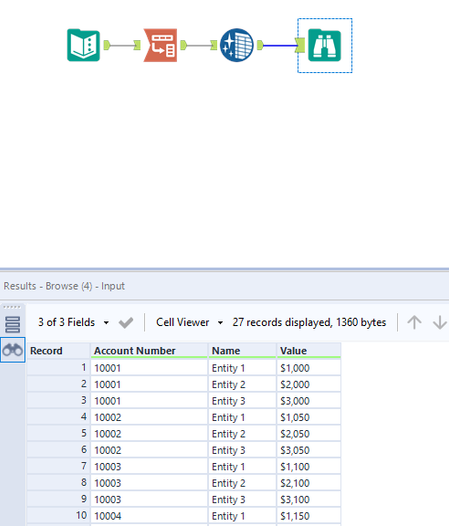The width and height of the screenshot is (449, 526).
Task: Select Entity 1 in record 10
Action: pyautogui.click(x=242, y=516)
